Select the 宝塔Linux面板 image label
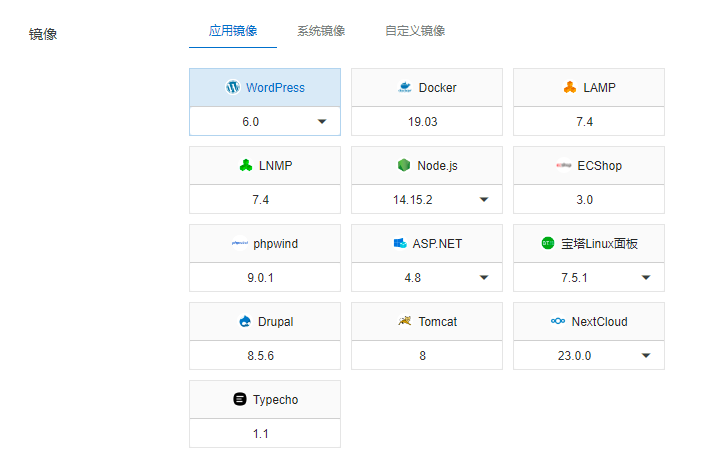The width and height of the screenshot is (727, 449). click(x=599, y=244)
